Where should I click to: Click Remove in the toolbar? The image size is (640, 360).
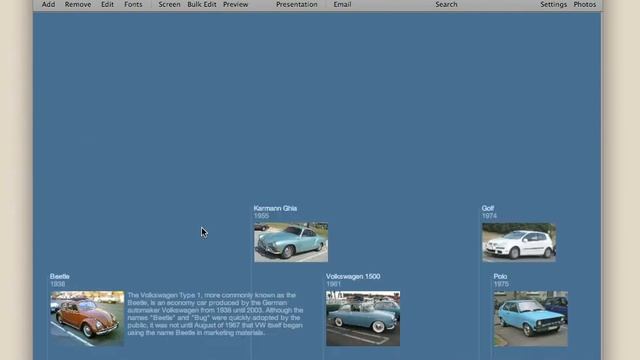point(78,4)
